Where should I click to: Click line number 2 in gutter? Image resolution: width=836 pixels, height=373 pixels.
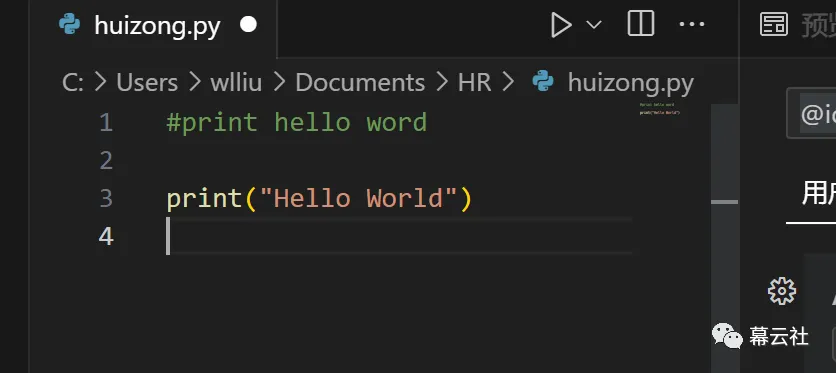[106, 160]
